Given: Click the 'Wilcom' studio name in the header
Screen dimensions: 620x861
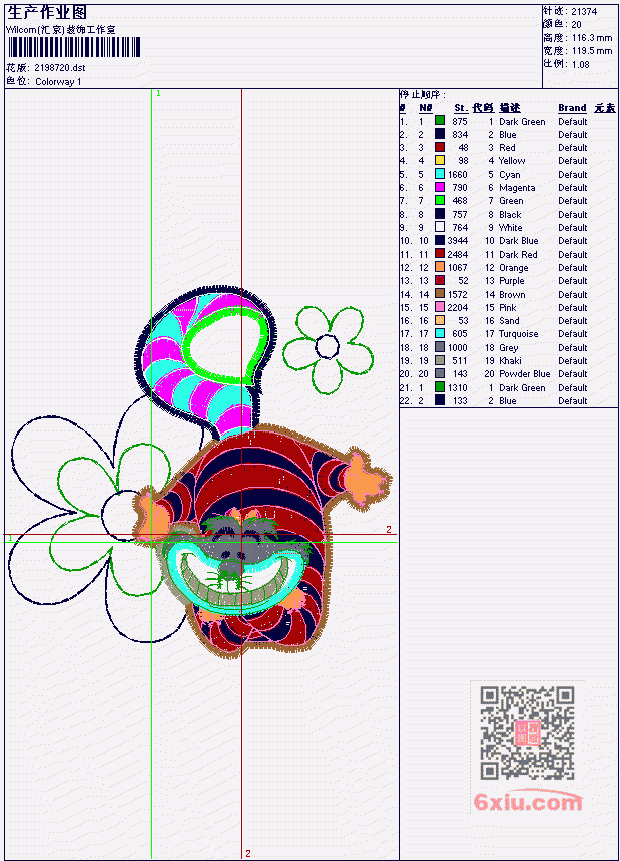Looking at the screenshot, I should [x=61, y=30].
